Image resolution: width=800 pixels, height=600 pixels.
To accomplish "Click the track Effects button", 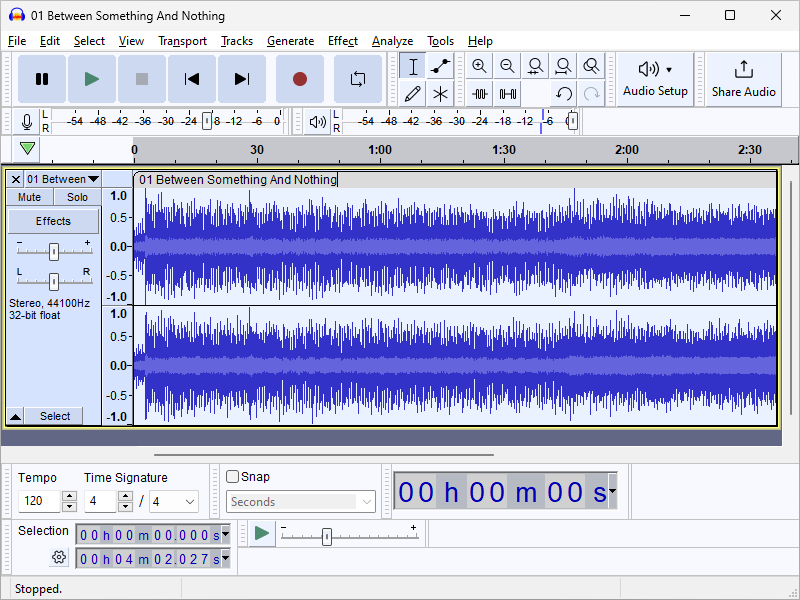I will click(54, 221).
